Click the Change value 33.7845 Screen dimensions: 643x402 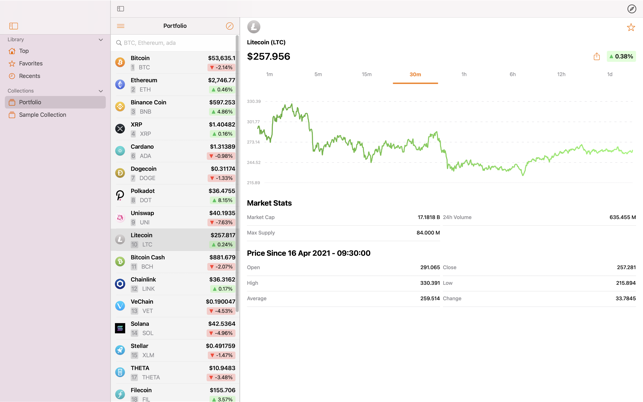pos(626,298)
